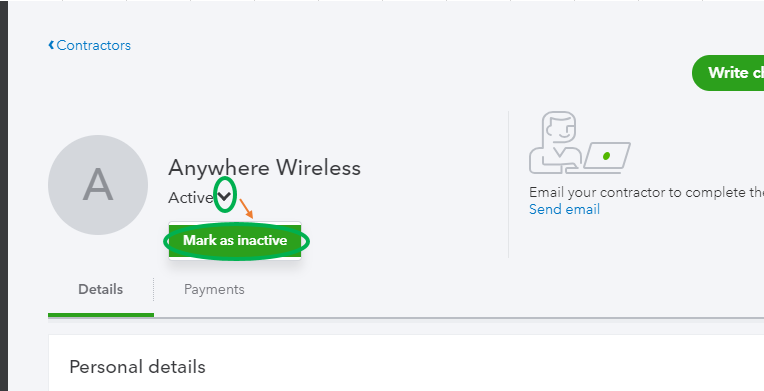The height and width of the screenshot is (391, 764).
Task: Choose Mark as inactive from the dropdown
Action: point(235,240)
